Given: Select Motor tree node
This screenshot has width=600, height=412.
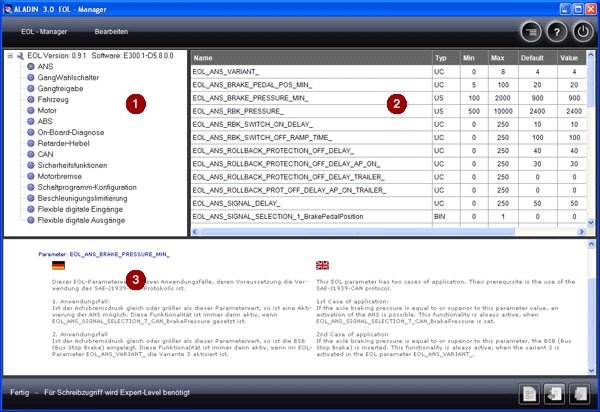Looking at the screenshot, I should tap(47, 111).
